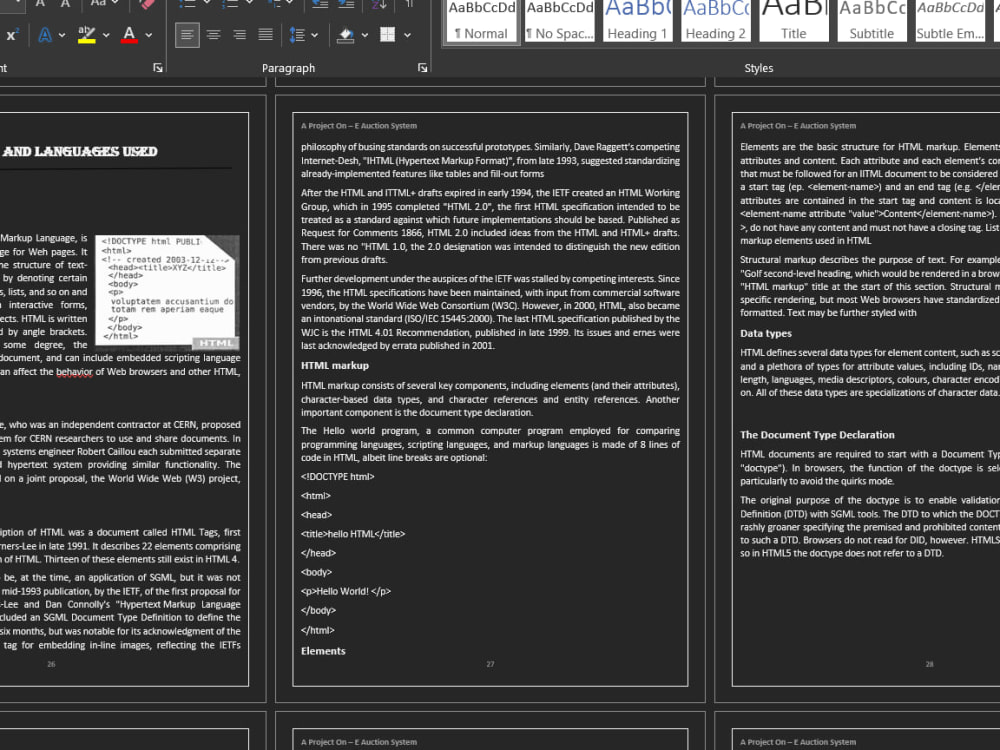
Task: Click the "<!DOCTYPE html>" code line
Action: click(338, 476)
